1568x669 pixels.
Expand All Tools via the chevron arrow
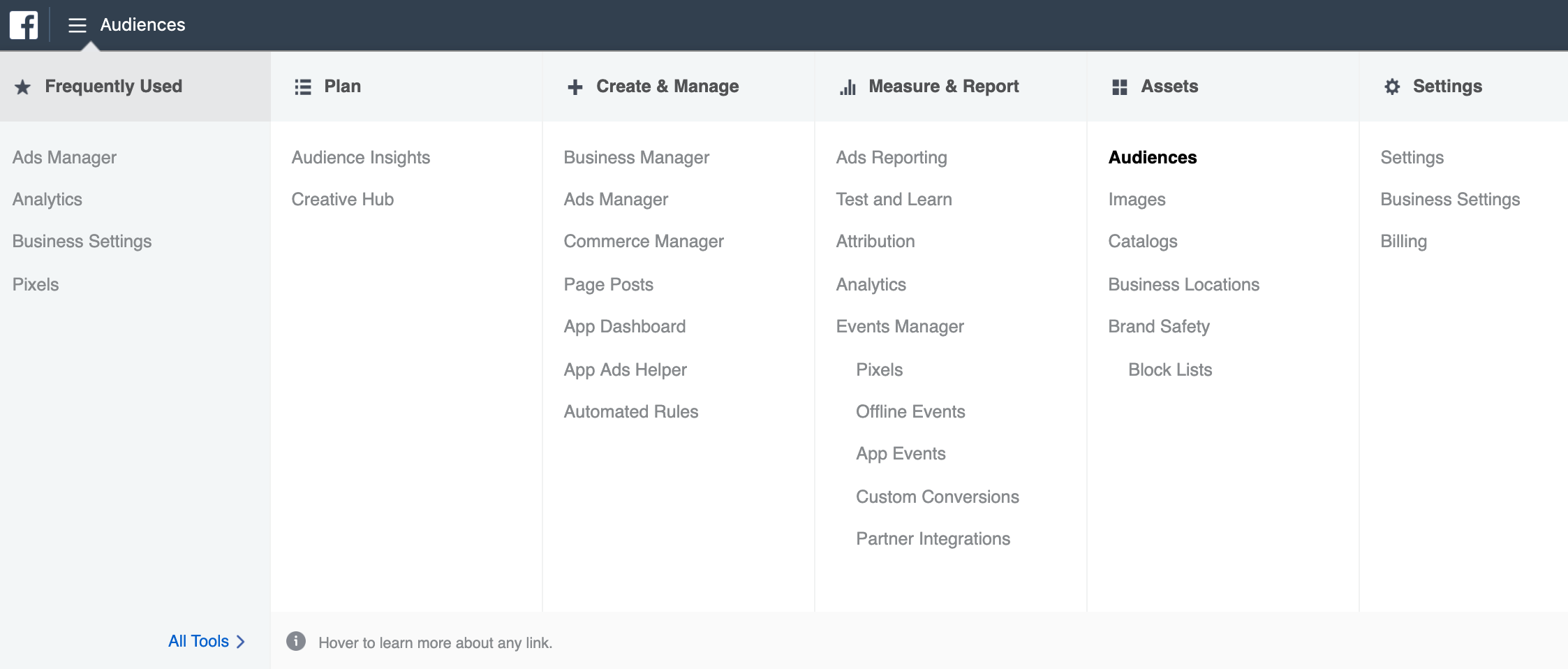(x=241, y=641)
